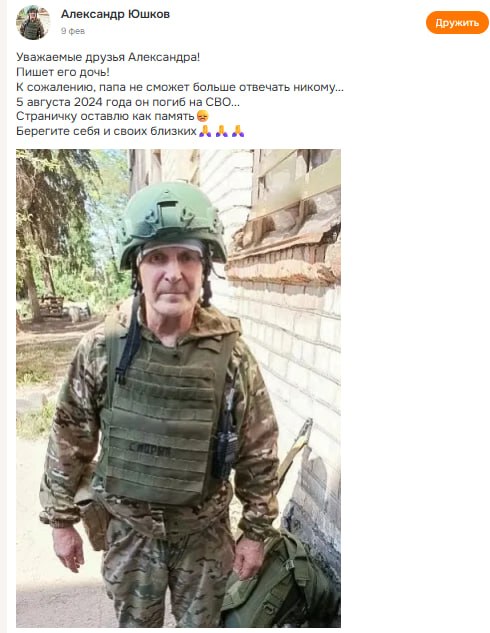
Task: Click the last praying hands emoji
Action: (238, 131)
